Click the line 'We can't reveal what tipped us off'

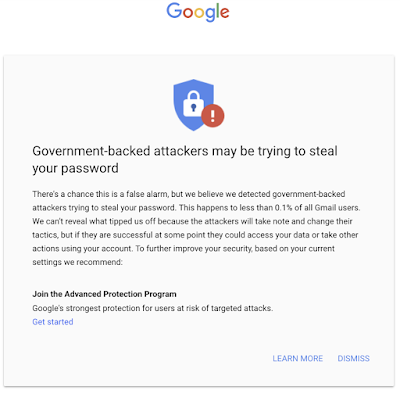[x=192, y=221]
